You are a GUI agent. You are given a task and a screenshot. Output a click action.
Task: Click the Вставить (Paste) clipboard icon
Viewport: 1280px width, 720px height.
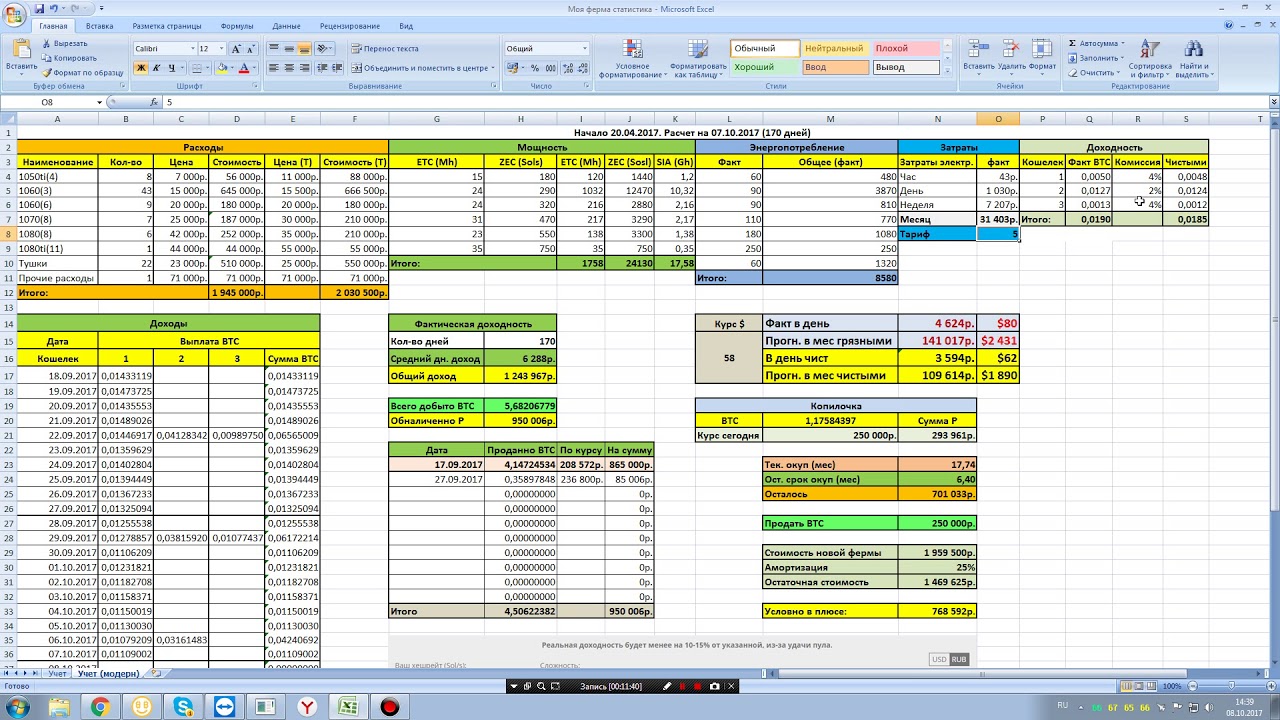pyautogui.click(x=21, y=50)
